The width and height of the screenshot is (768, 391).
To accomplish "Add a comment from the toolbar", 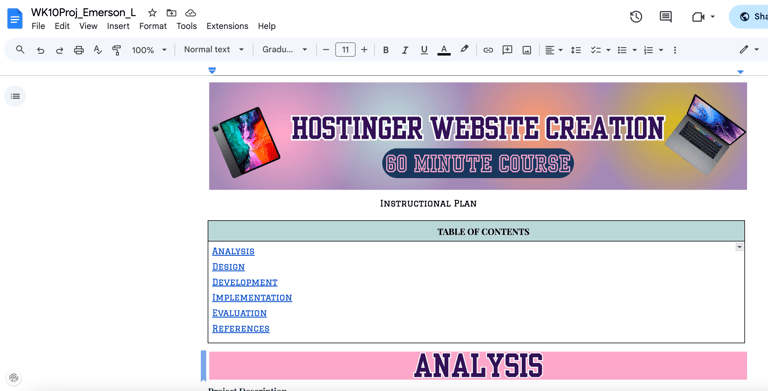I will coord(507,50).
